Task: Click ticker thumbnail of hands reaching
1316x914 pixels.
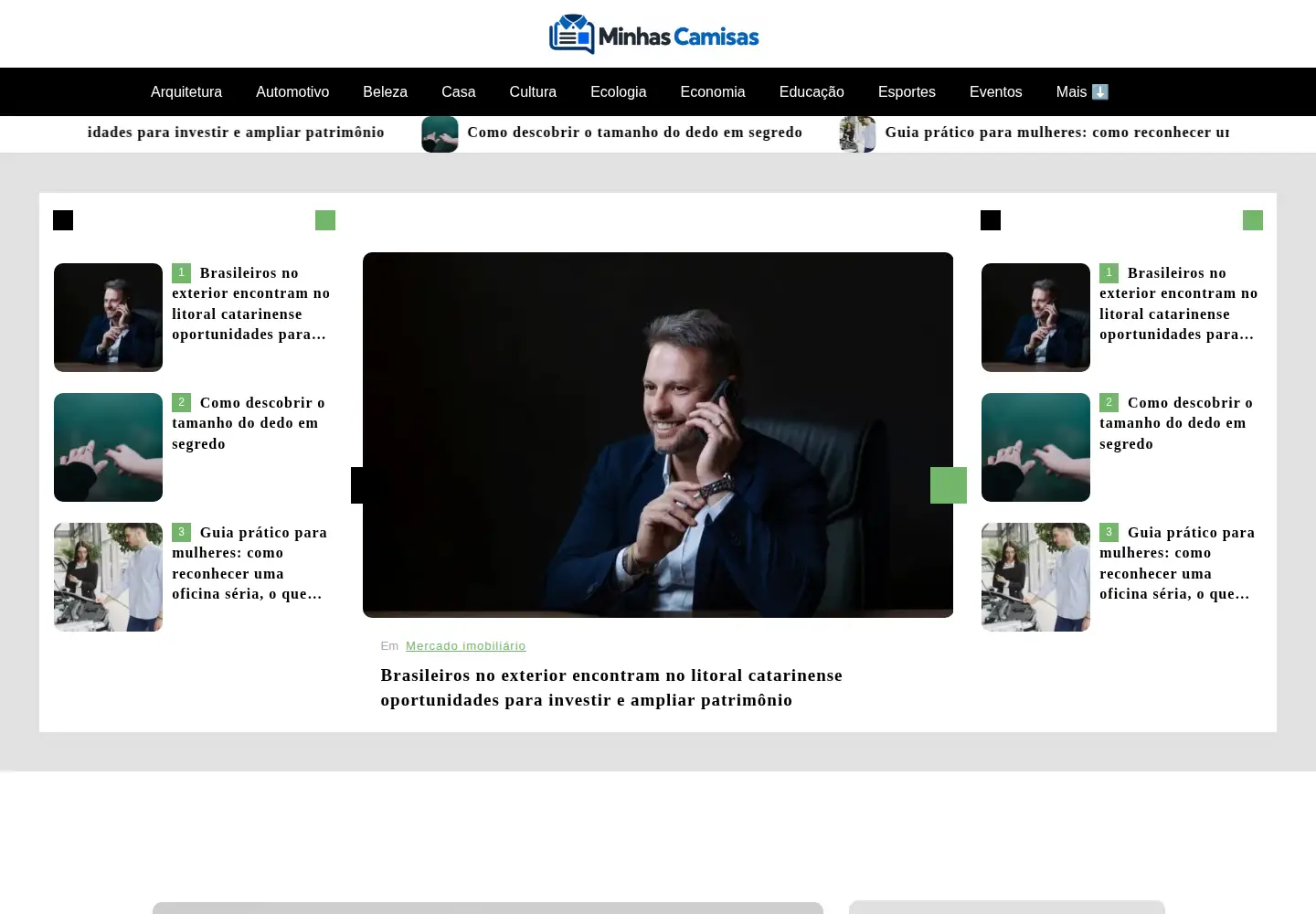Action: (440, 134)
